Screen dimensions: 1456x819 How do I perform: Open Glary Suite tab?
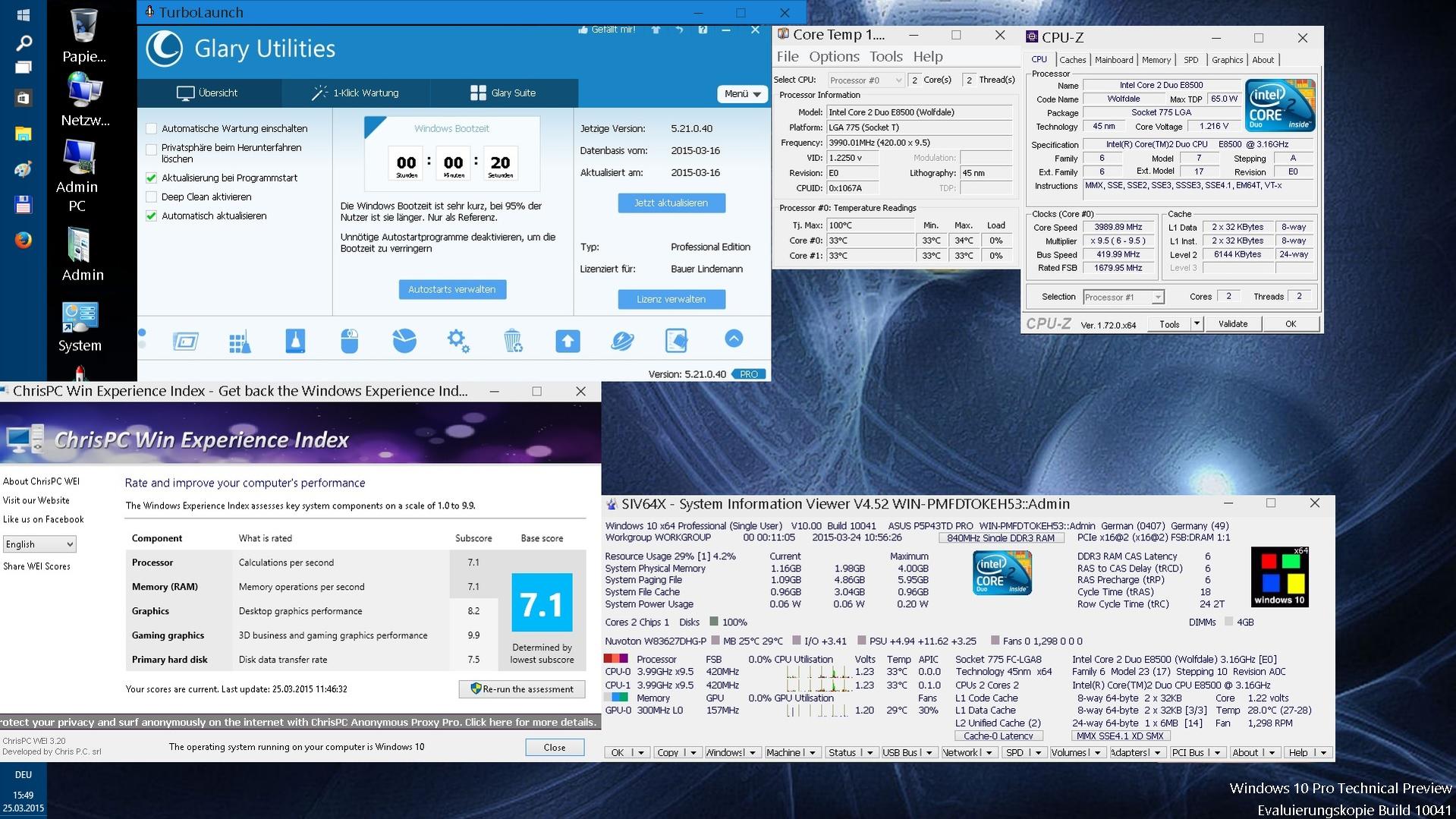[503, 93]
